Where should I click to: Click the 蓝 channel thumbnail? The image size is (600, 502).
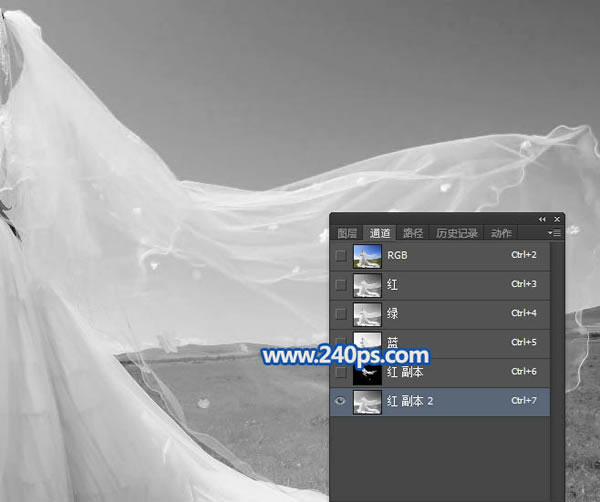(367, 340)
